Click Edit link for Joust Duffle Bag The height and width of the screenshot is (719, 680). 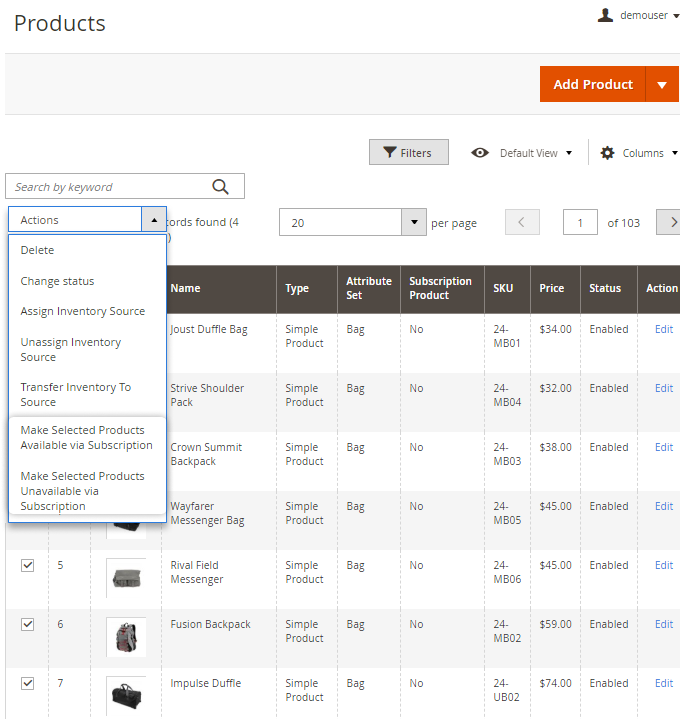pos(664,329)
